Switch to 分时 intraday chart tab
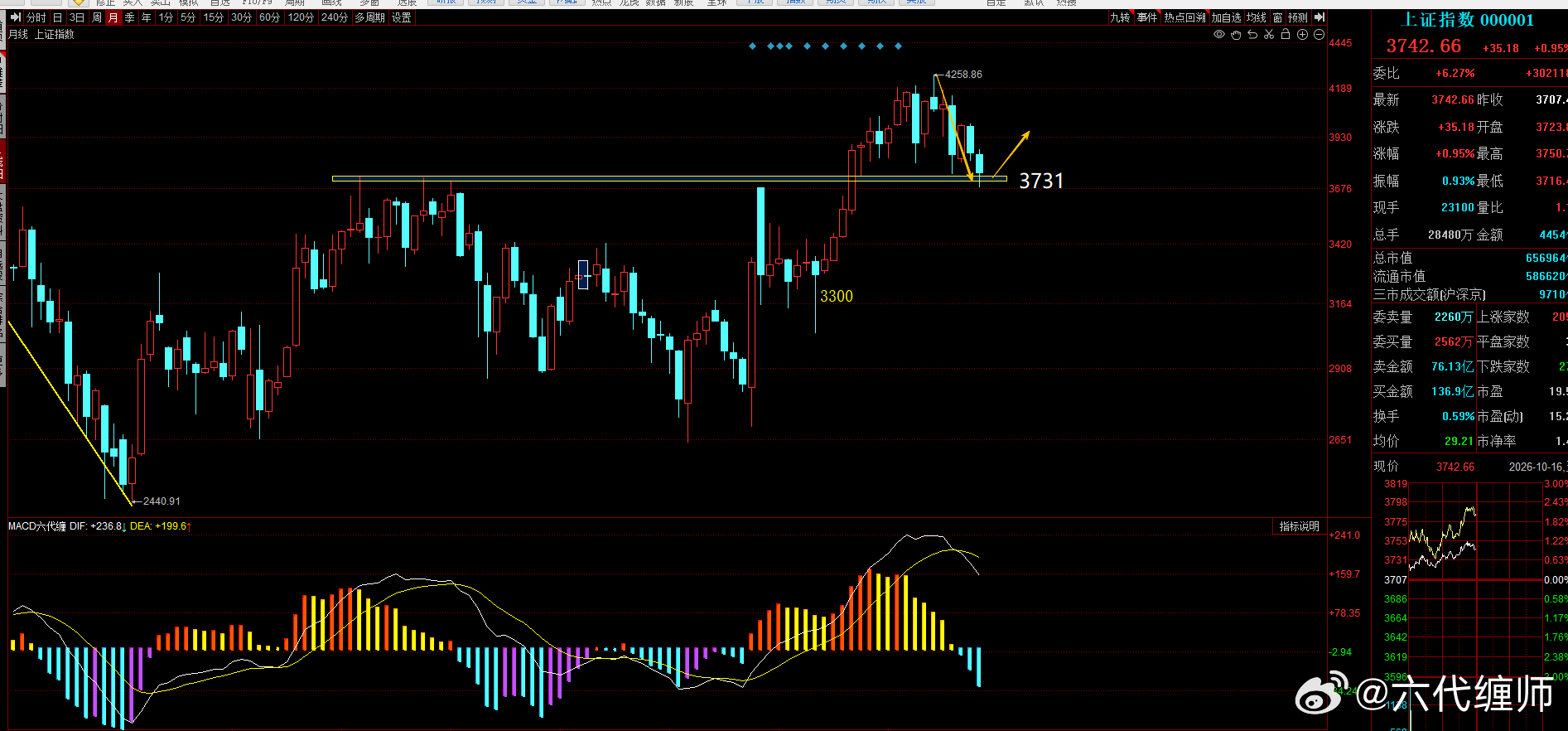The image size is (1568, 731). pos(36,17)
